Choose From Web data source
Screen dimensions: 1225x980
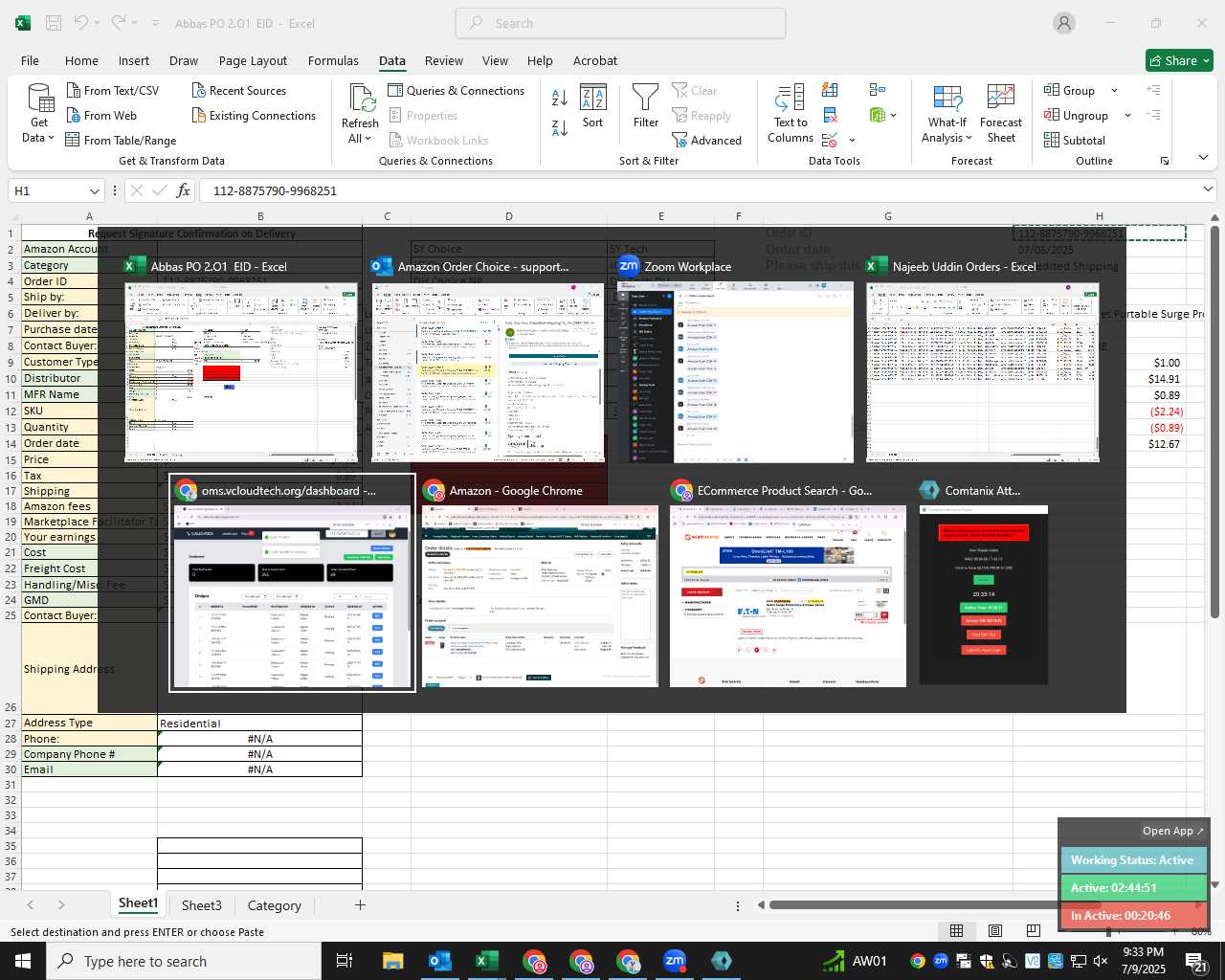(101, 115)
